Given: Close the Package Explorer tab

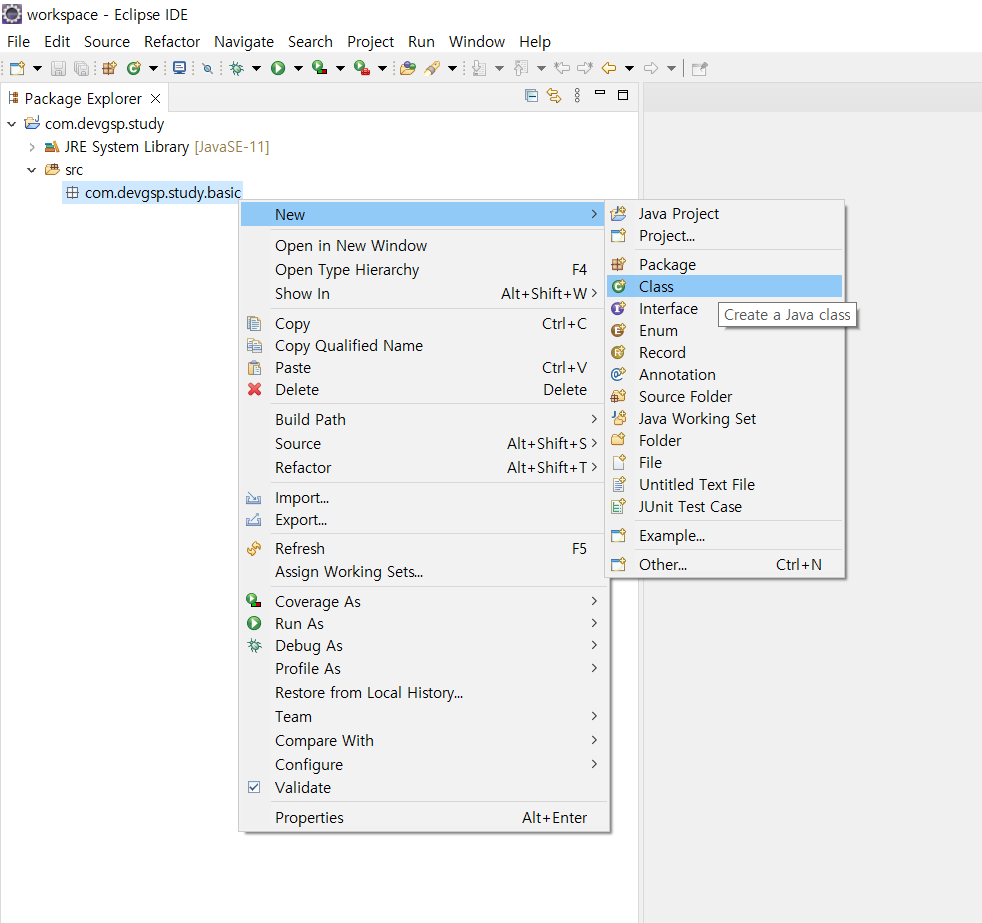Looking at the screenshot, I should pyautogui.click(x=155, y=98).
